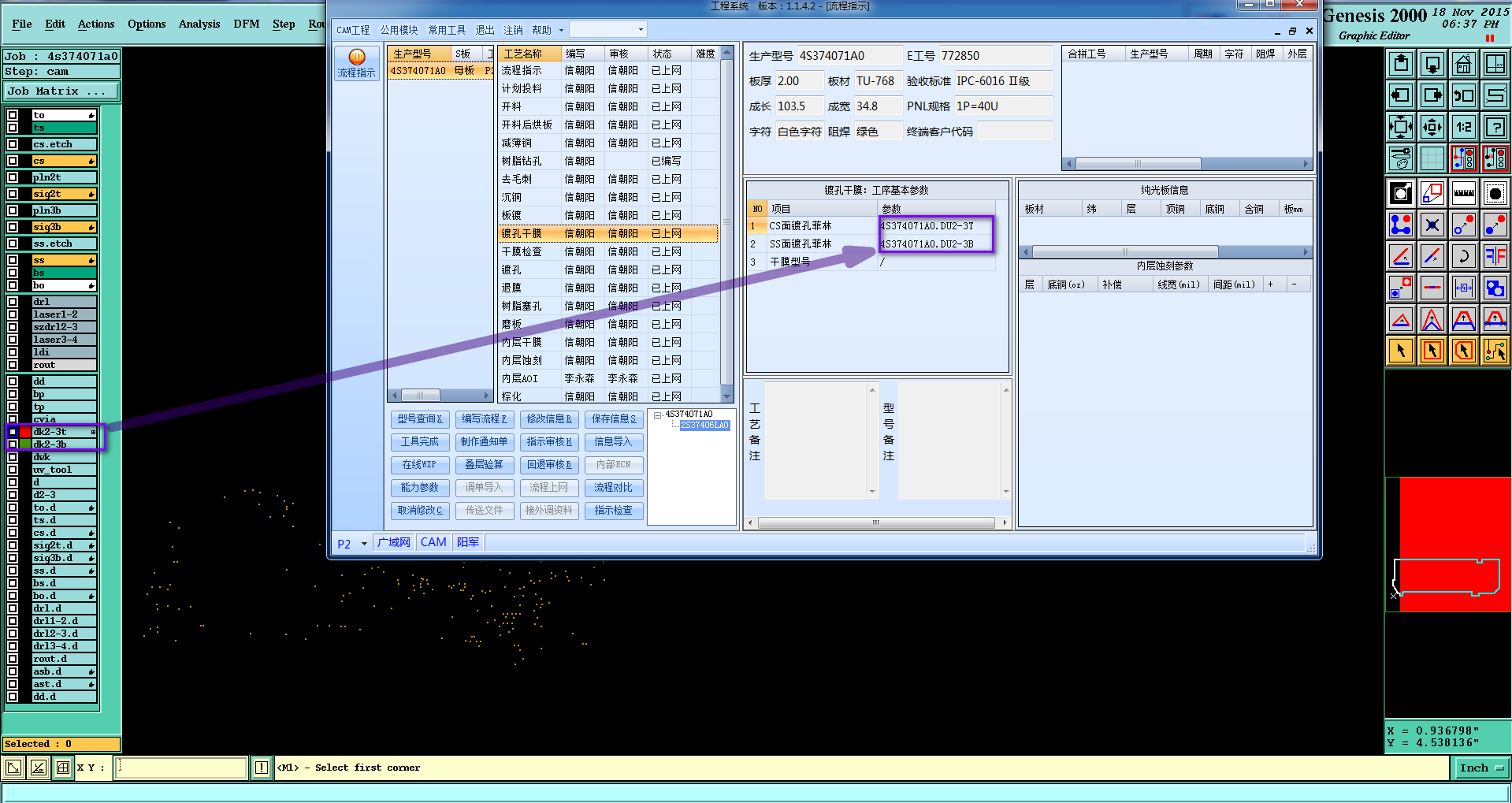Open the wrench and palette settings icon
1512x803 pixels.
[x=1401, y=158]
